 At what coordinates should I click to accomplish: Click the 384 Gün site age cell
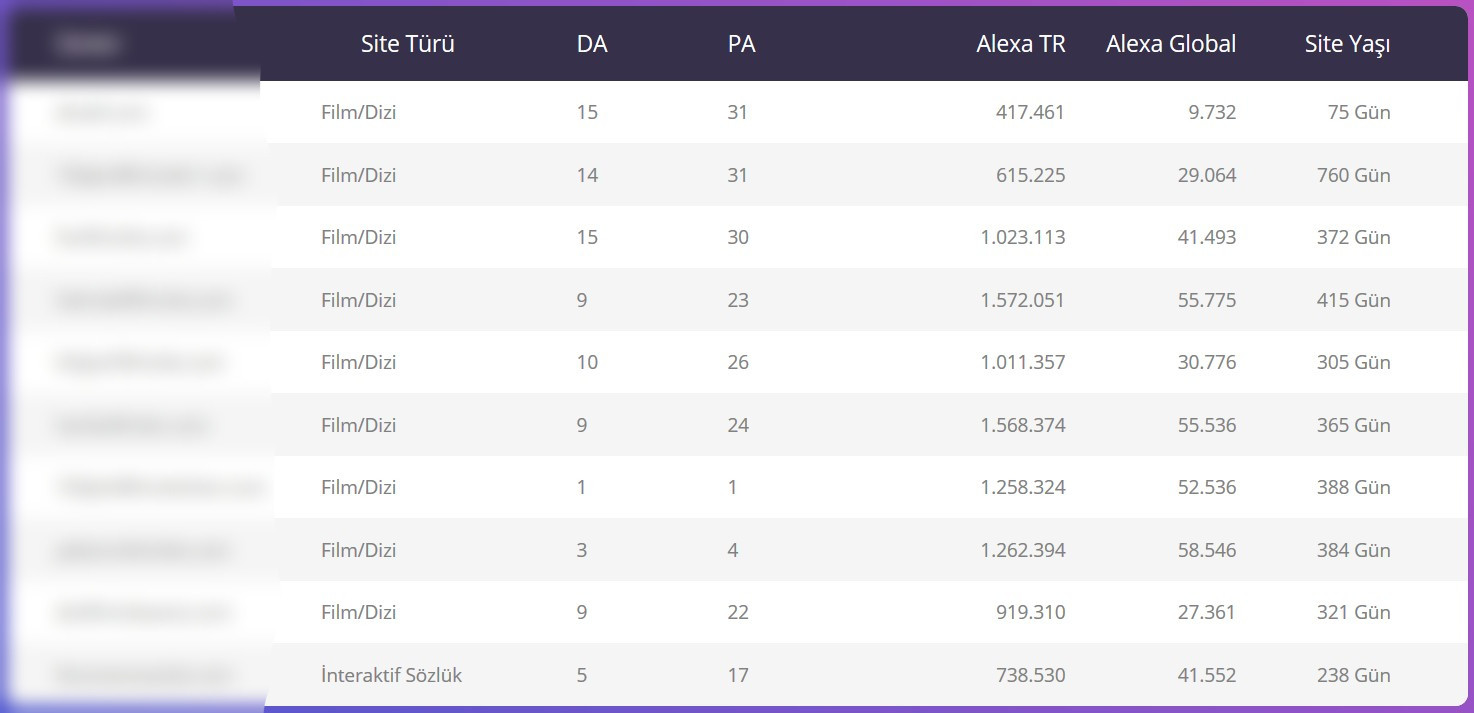(1353, 550)
